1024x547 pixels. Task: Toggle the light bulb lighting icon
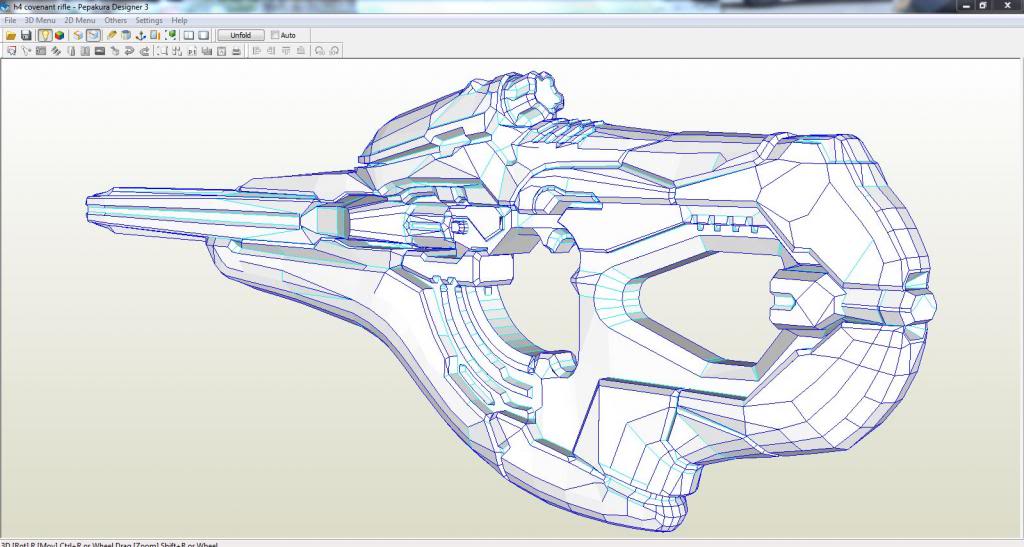coord(45,35)
